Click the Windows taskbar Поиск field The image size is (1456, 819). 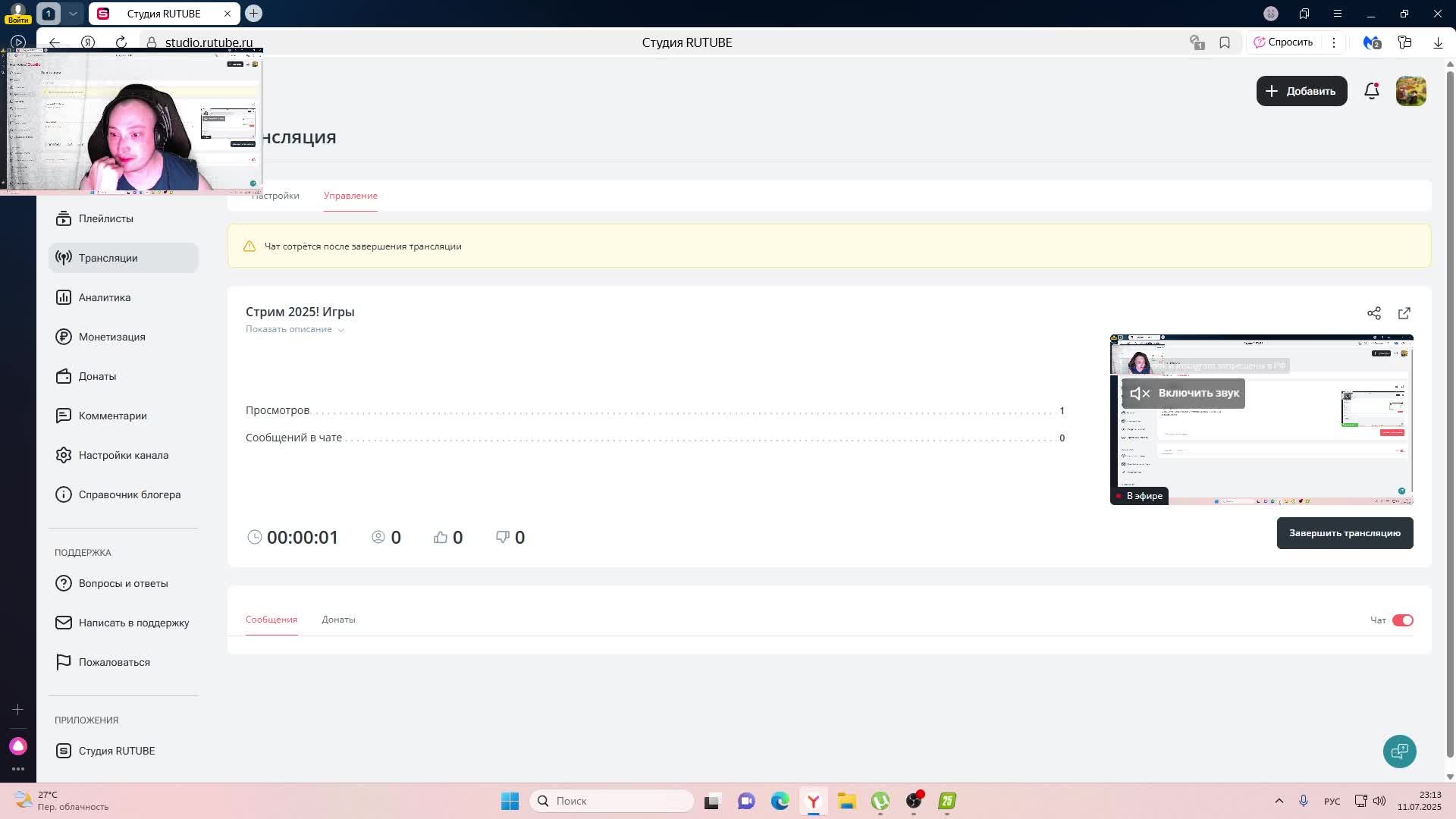611,801
